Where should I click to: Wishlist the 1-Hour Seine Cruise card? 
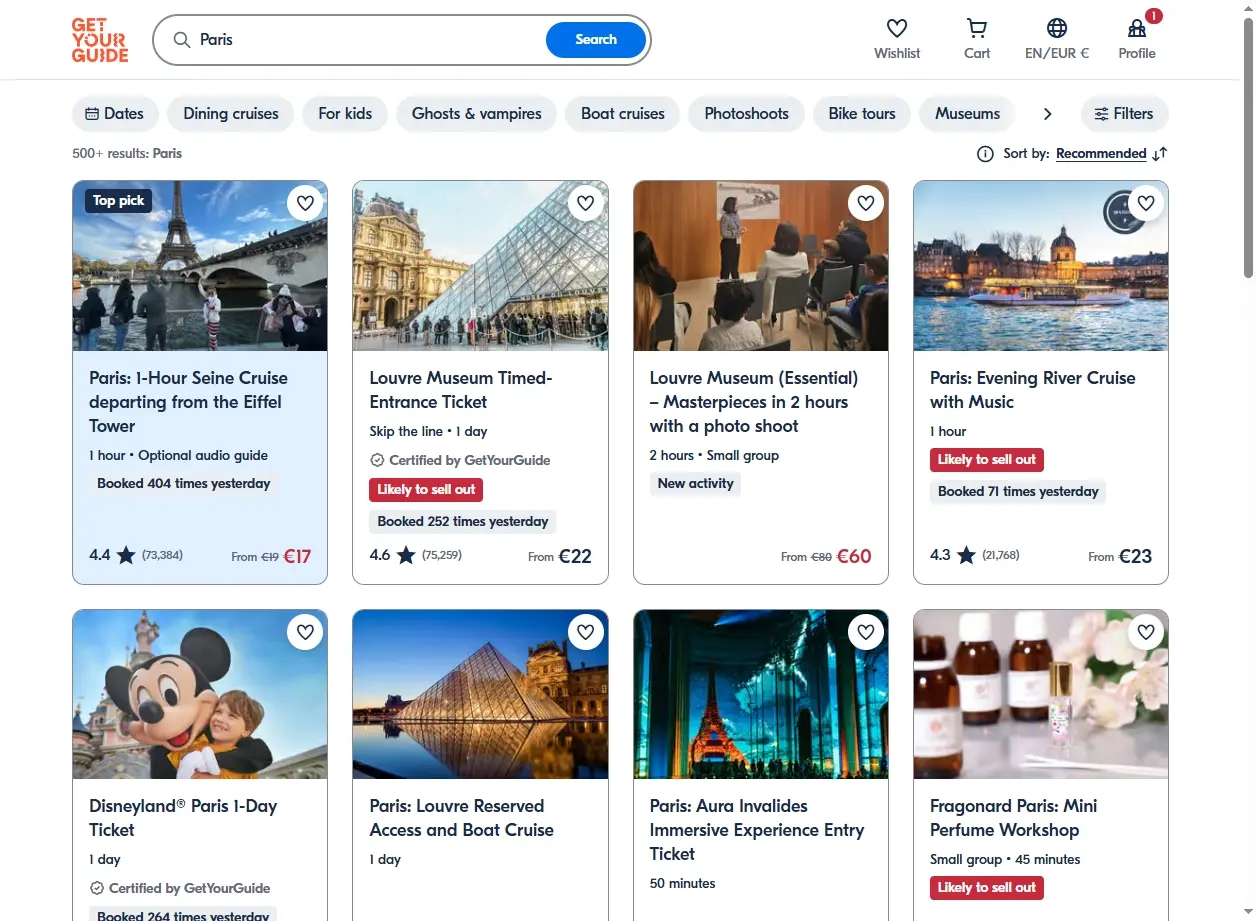(306, 203)
